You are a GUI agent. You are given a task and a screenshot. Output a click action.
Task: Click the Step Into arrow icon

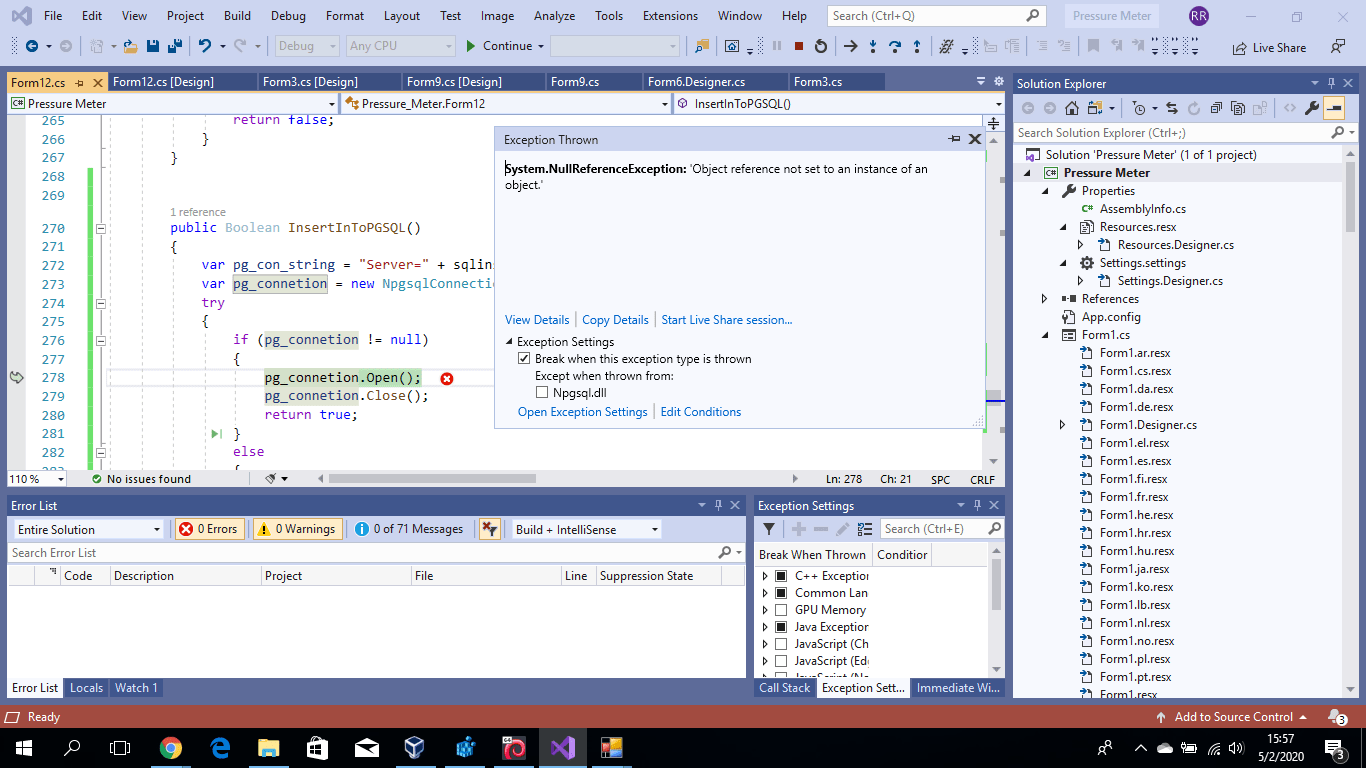pyautogui.click(x=873, y=46)
